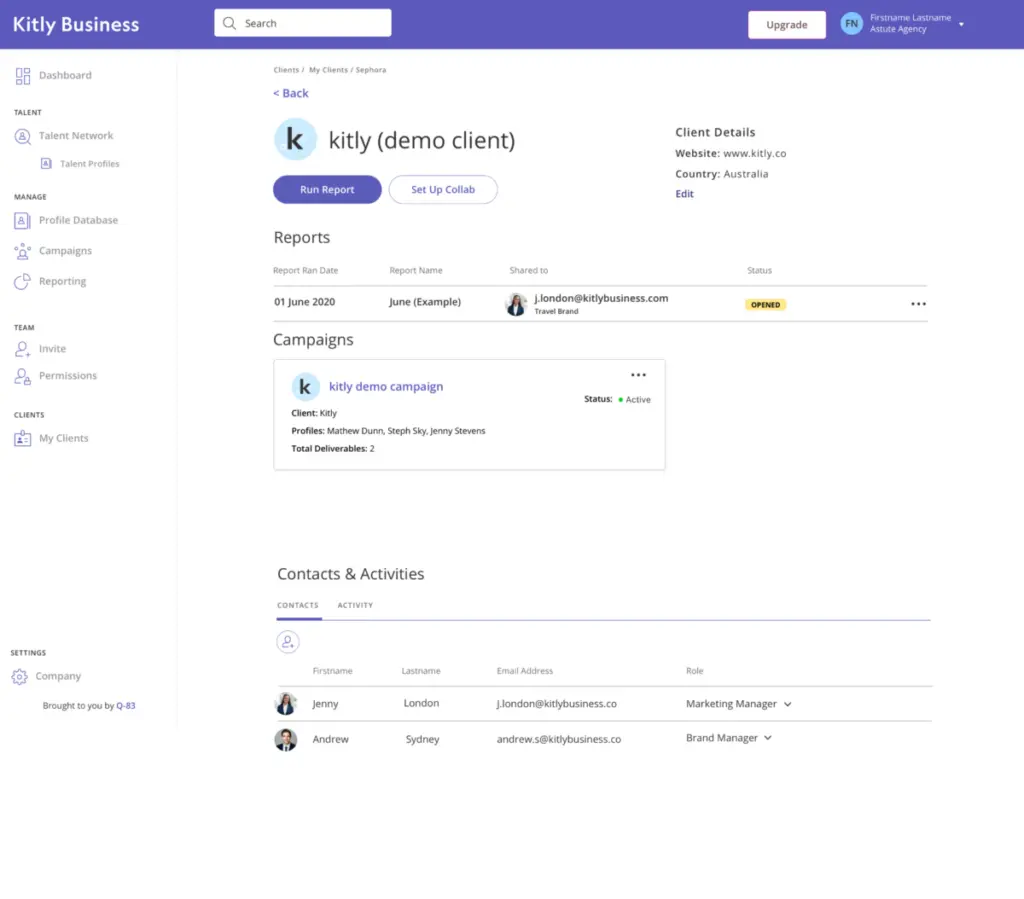Select the Invite icon under Team
The image size is (1024, 899).
click(x=24, y=348)
